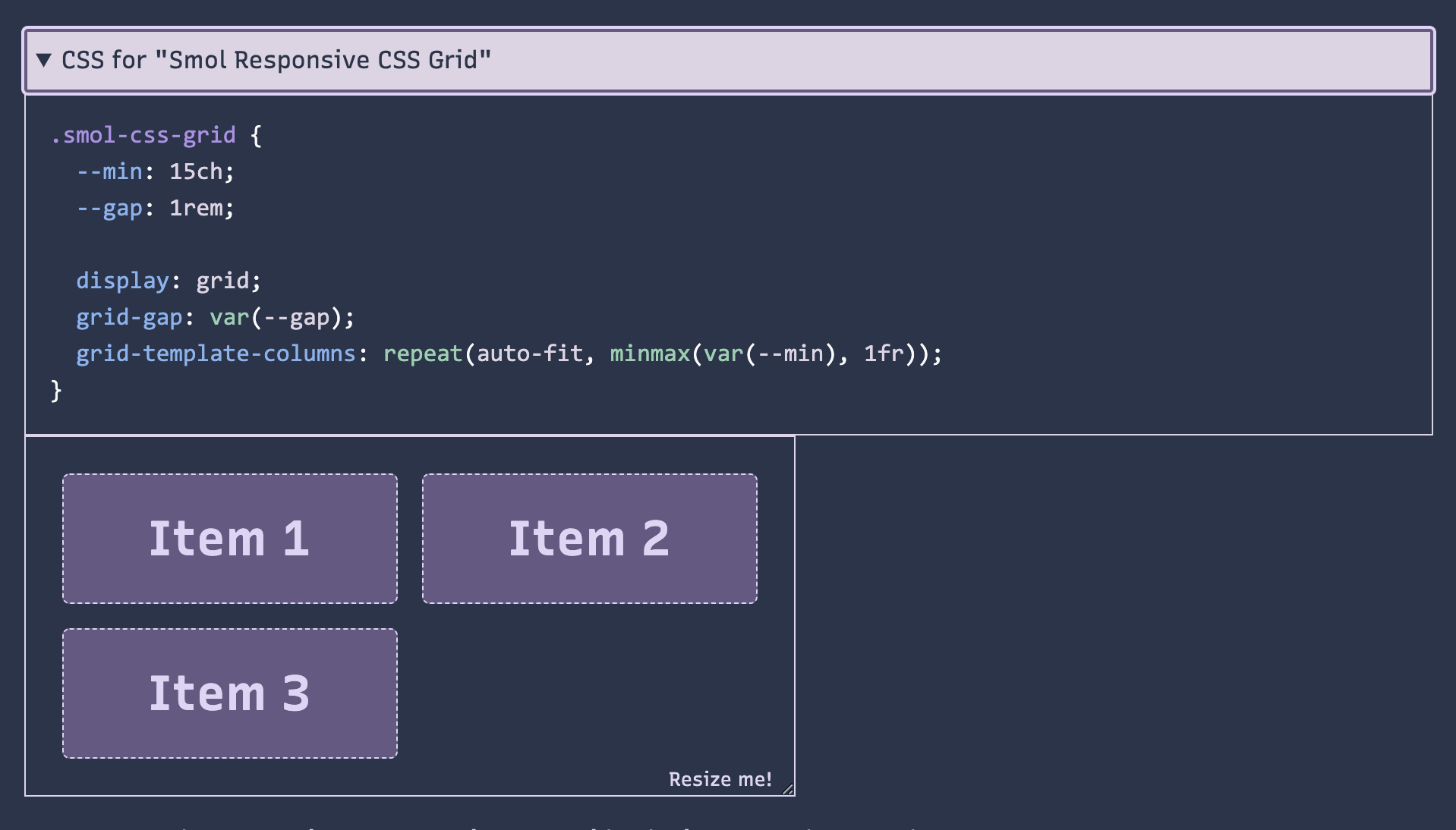Image resolution: width=1456 pixels, height=830 pixels.
Task: Click the resize handle of the demo box
Action: pos(788,789)
